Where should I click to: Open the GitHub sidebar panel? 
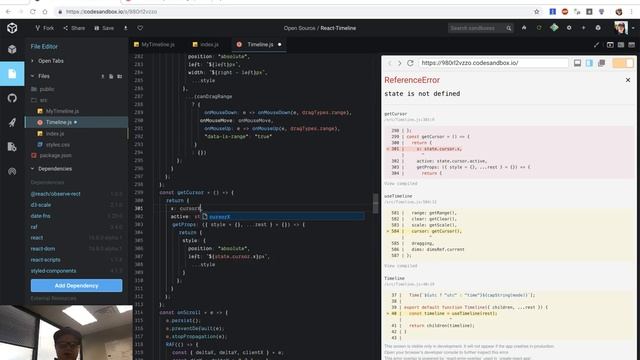tap(12, 98)
